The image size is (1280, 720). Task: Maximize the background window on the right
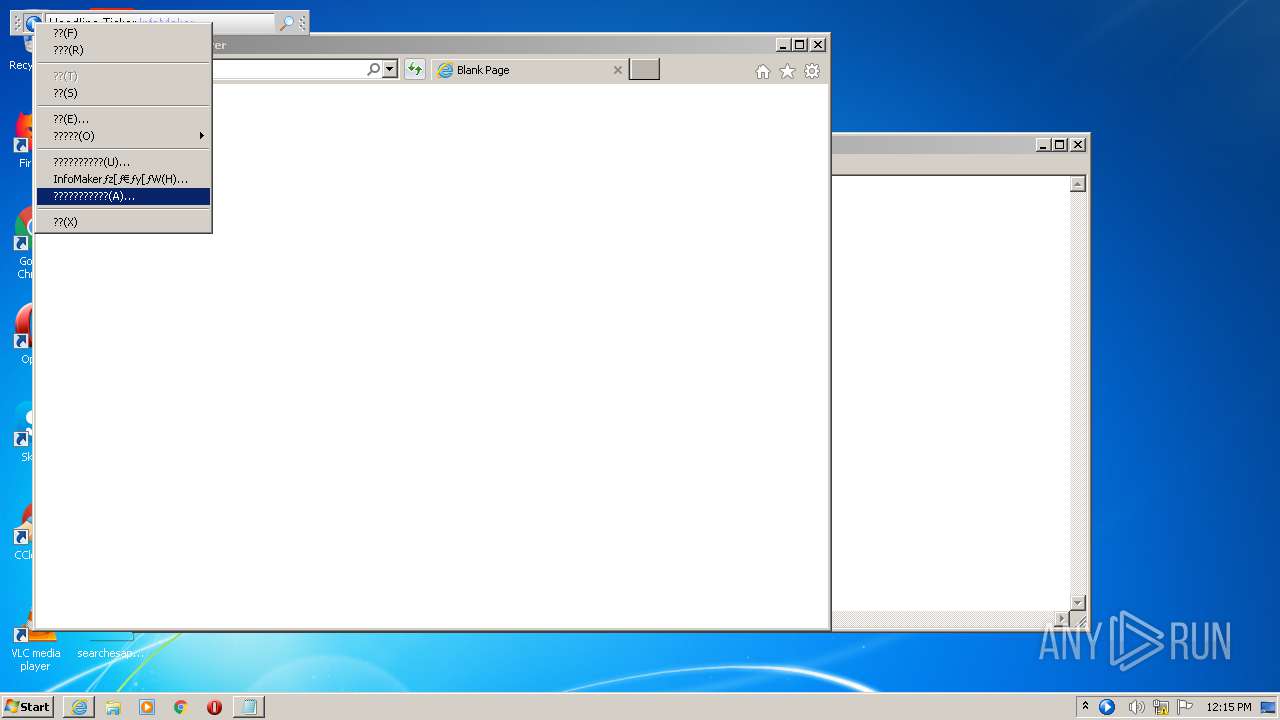coord(1060,145)
